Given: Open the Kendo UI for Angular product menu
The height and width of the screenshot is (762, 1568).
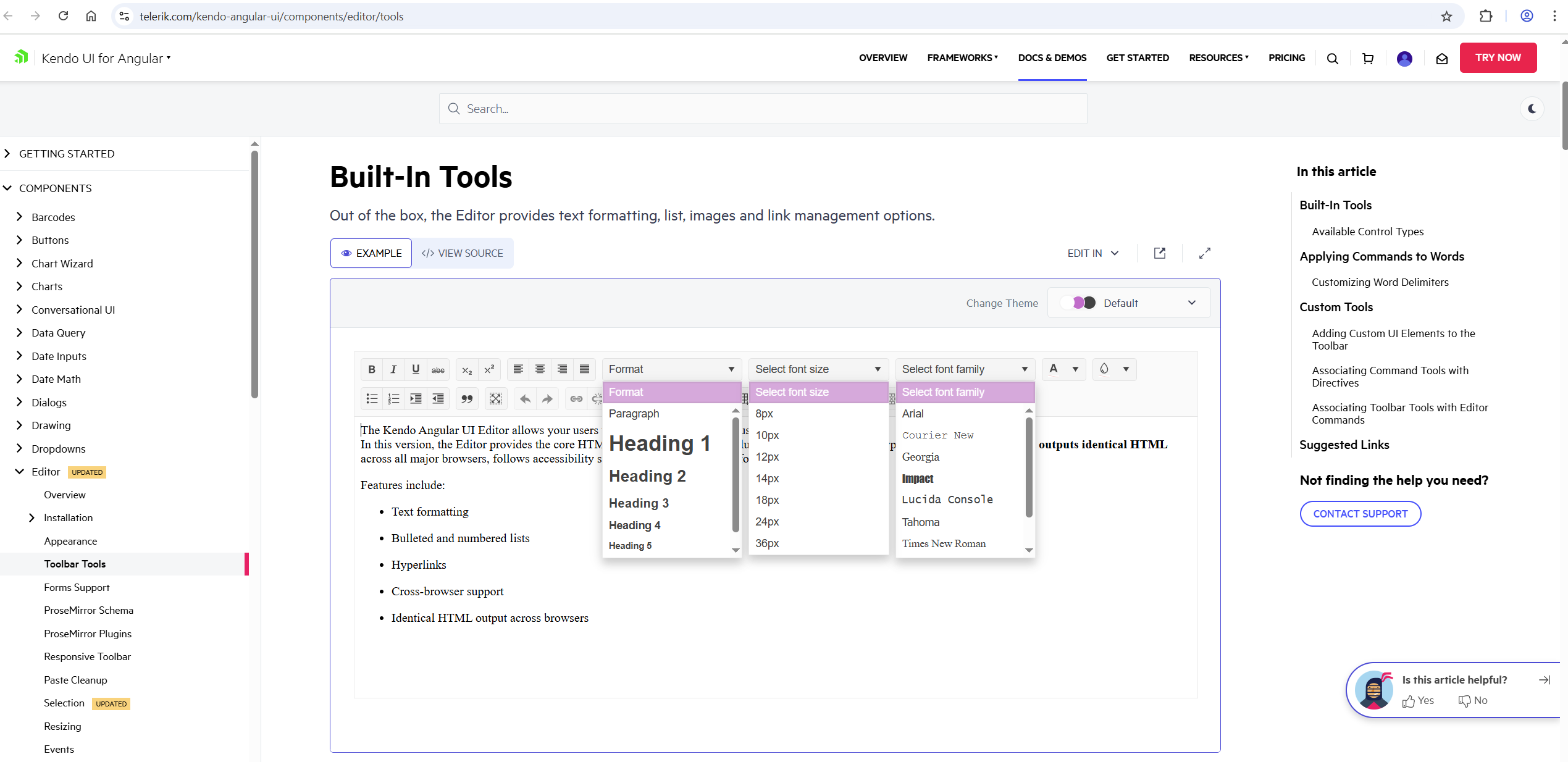Looking at the screenshot, I should [106, 58].
